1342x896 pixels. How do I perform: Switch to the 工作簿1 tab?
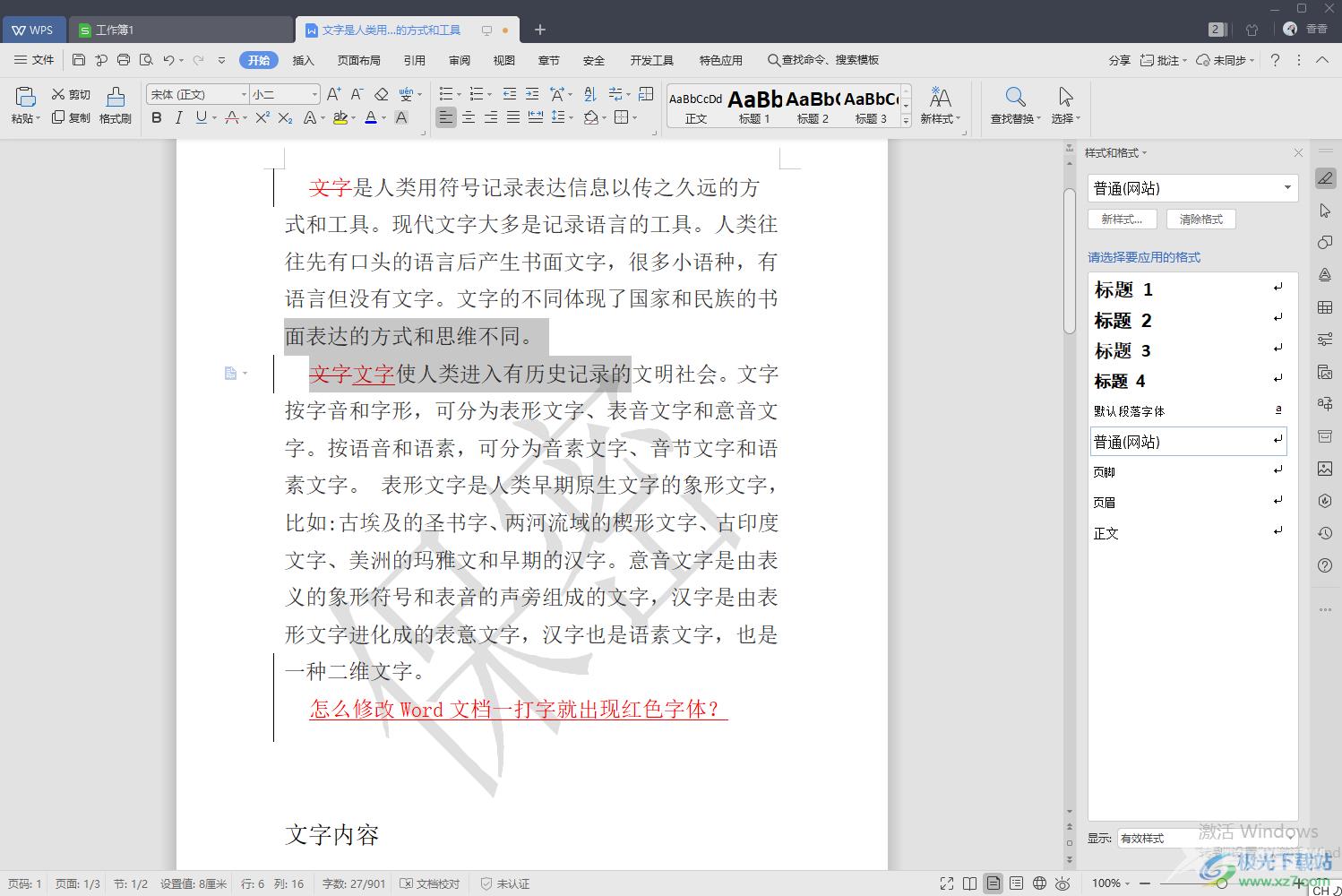(x=182, y=30)
